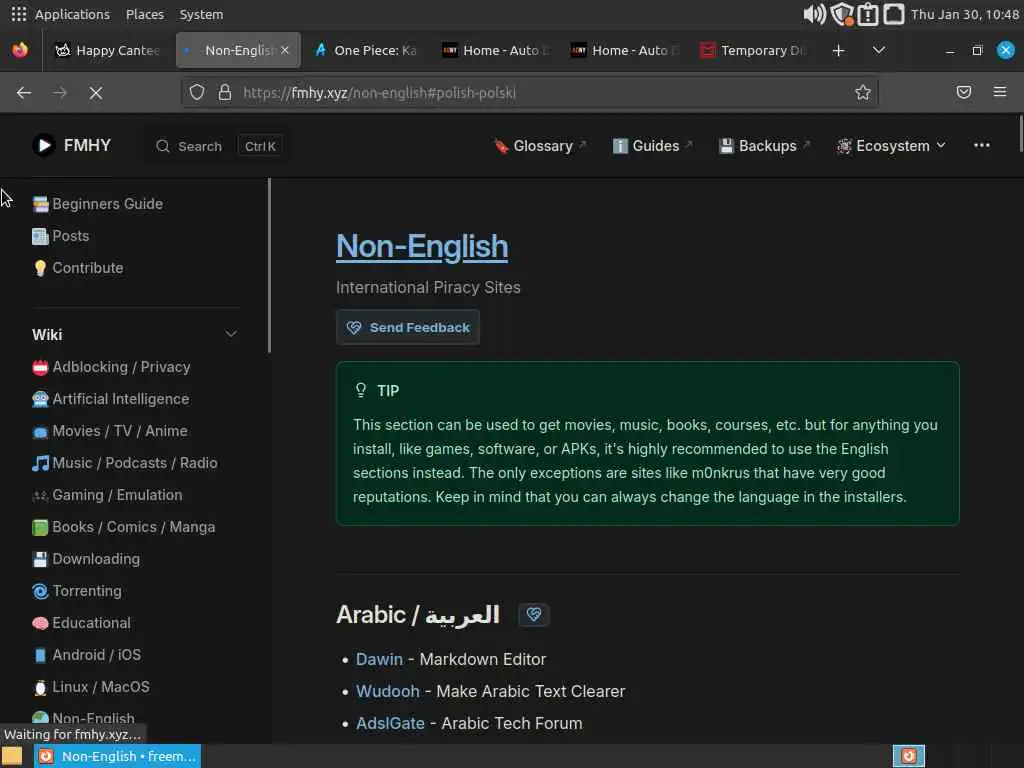The width and height of the screenshot is (1024, 768).
Task: Switch to the One Piece tab
Action: click(366, 50)
